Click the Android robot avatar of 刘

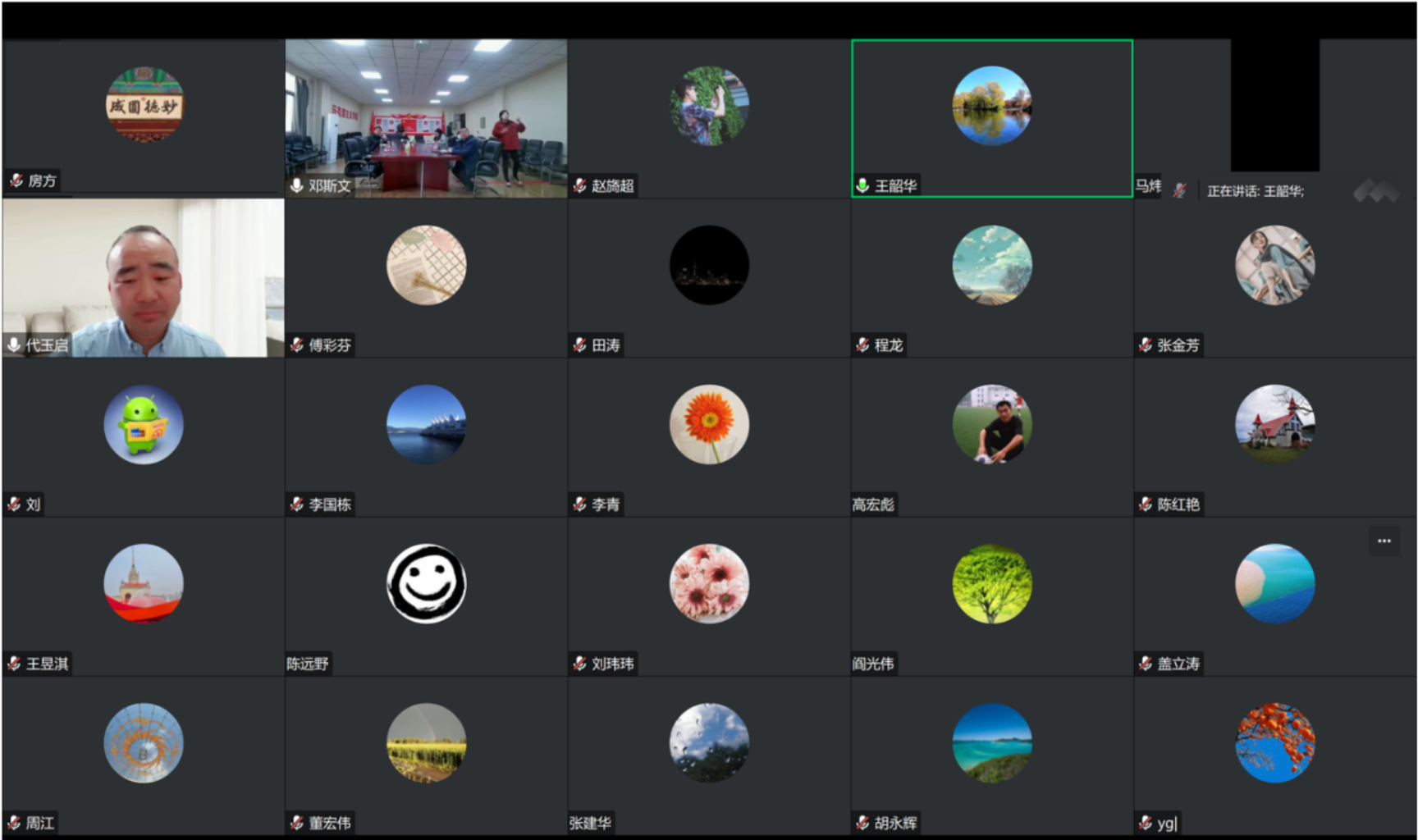[x=144, y=424]
